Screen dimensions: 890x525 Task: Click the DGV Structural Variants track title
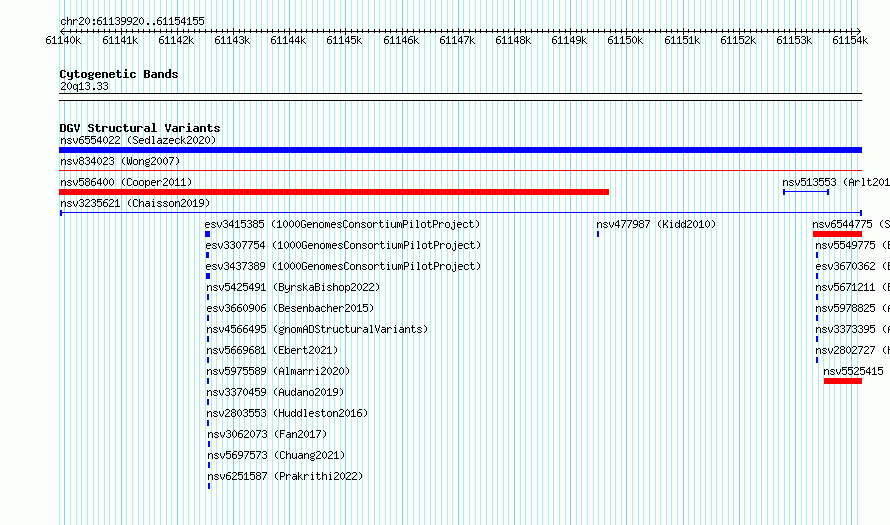(x=140, y=128)
